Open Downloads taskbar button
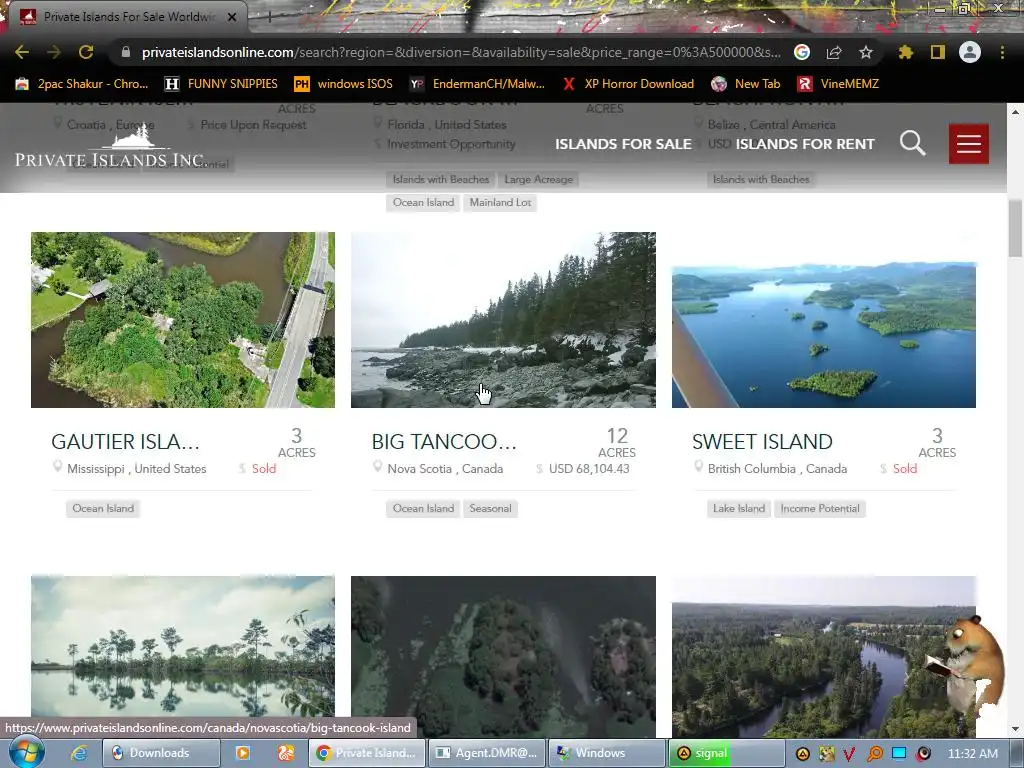1024x768 pixels. pyautogui.click(x=161, y=753)
